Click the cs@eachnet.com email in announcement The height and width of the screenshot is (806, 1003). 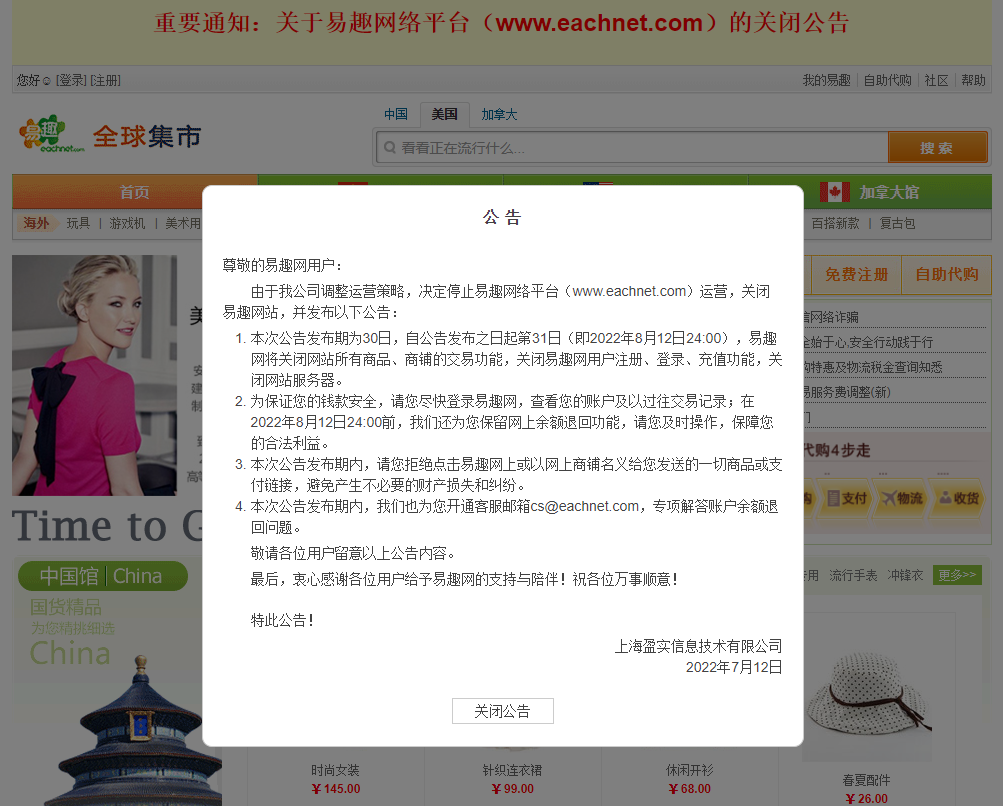coord(583,506)
